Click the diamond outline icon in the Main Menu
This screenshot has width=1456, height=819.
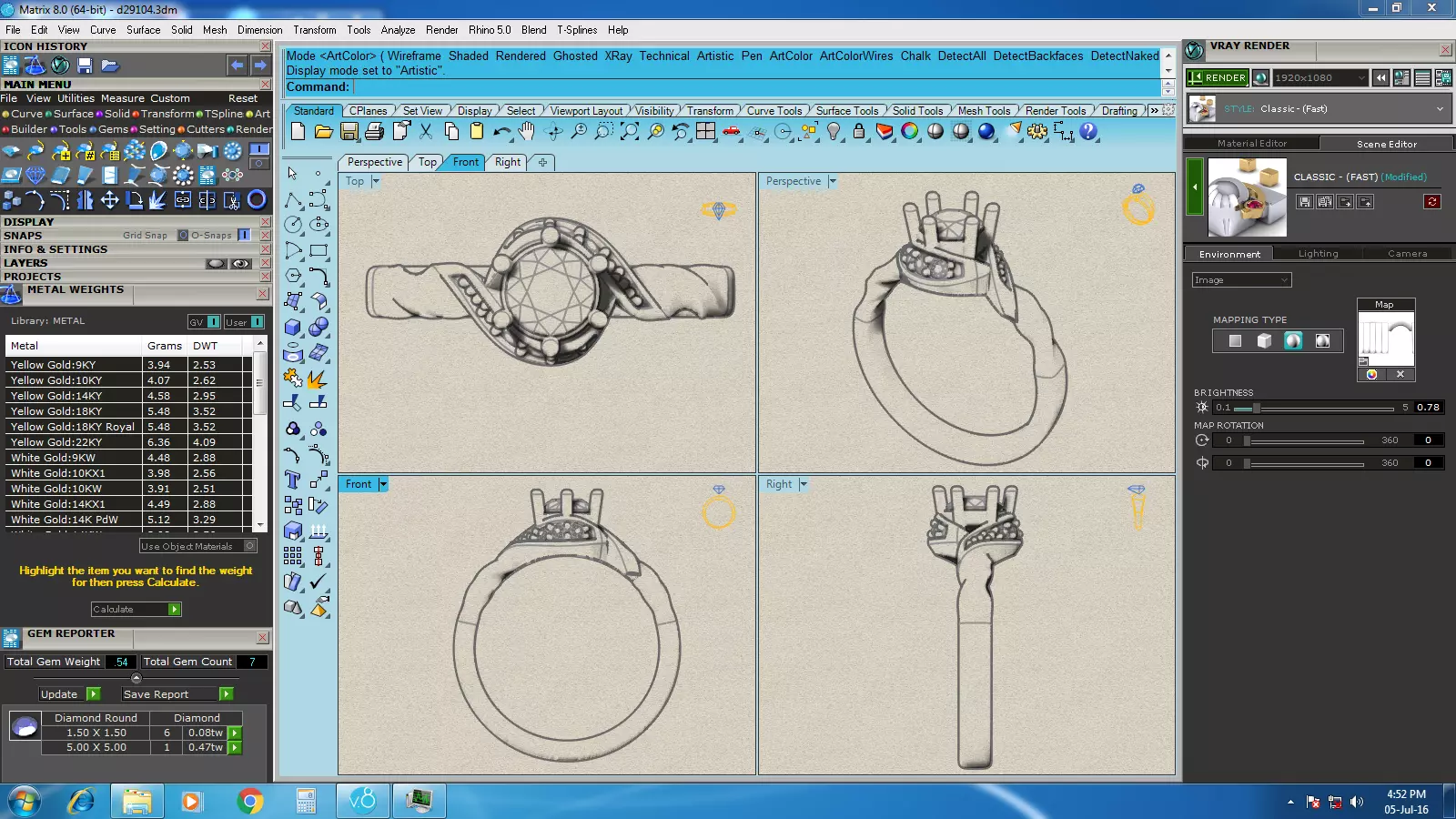pyautogui.click(x=35, y=176)
